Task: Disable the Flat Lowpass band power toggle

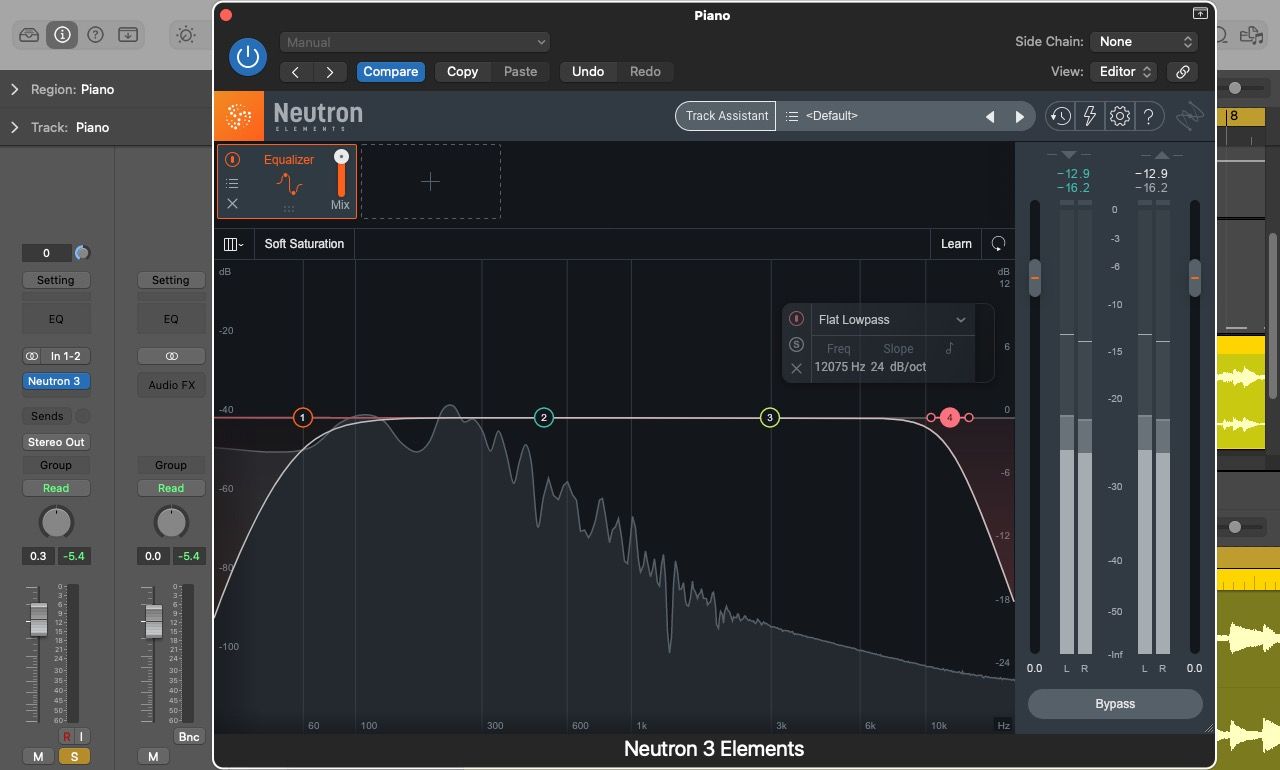Action: click(796, 318)
